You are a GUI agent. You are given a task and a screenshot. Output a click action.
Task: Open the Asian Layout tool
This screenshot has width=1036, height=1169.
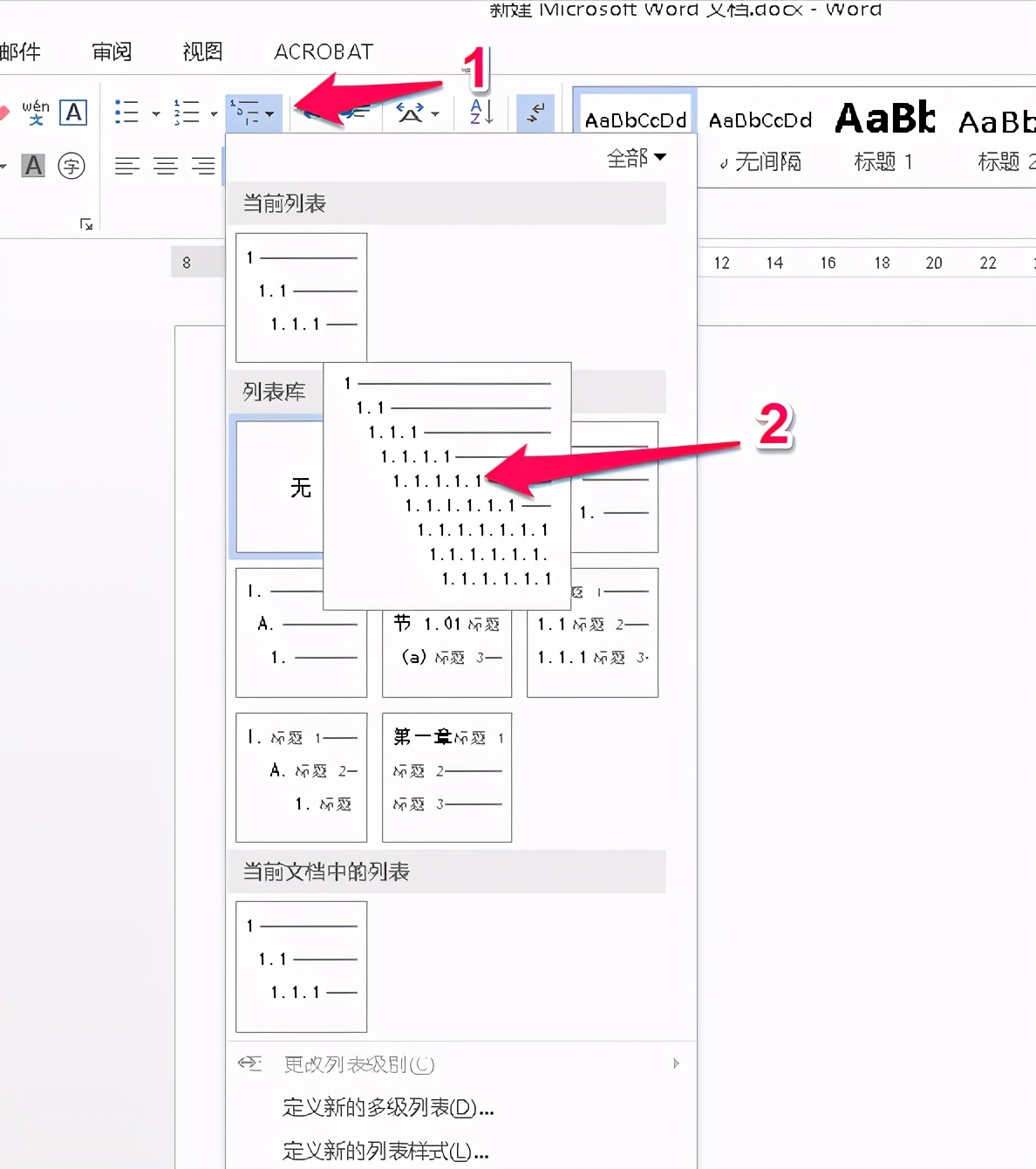coord(410,113)
